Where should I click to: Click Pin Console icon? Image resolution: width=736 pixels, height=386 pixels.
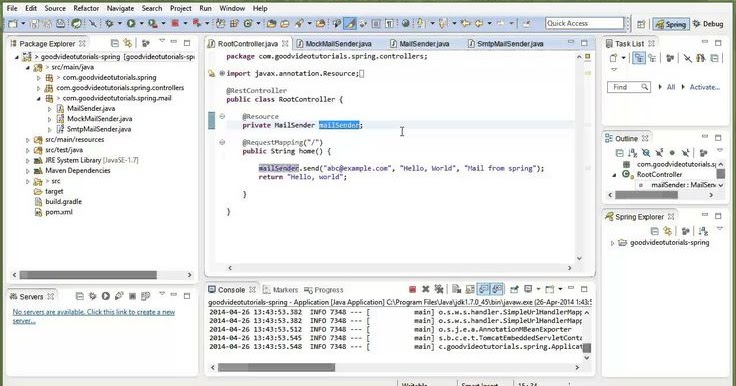click(x=514, y=289)
